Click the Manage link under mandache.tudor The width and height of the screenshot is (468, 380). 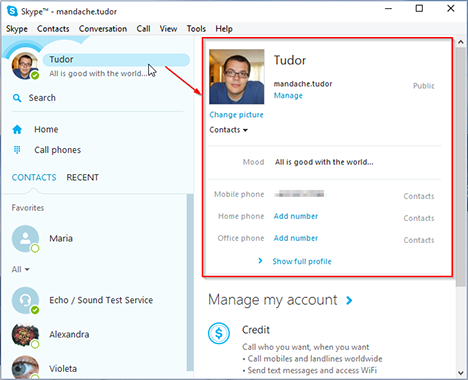pyautogui.click(x=288, y=96)
